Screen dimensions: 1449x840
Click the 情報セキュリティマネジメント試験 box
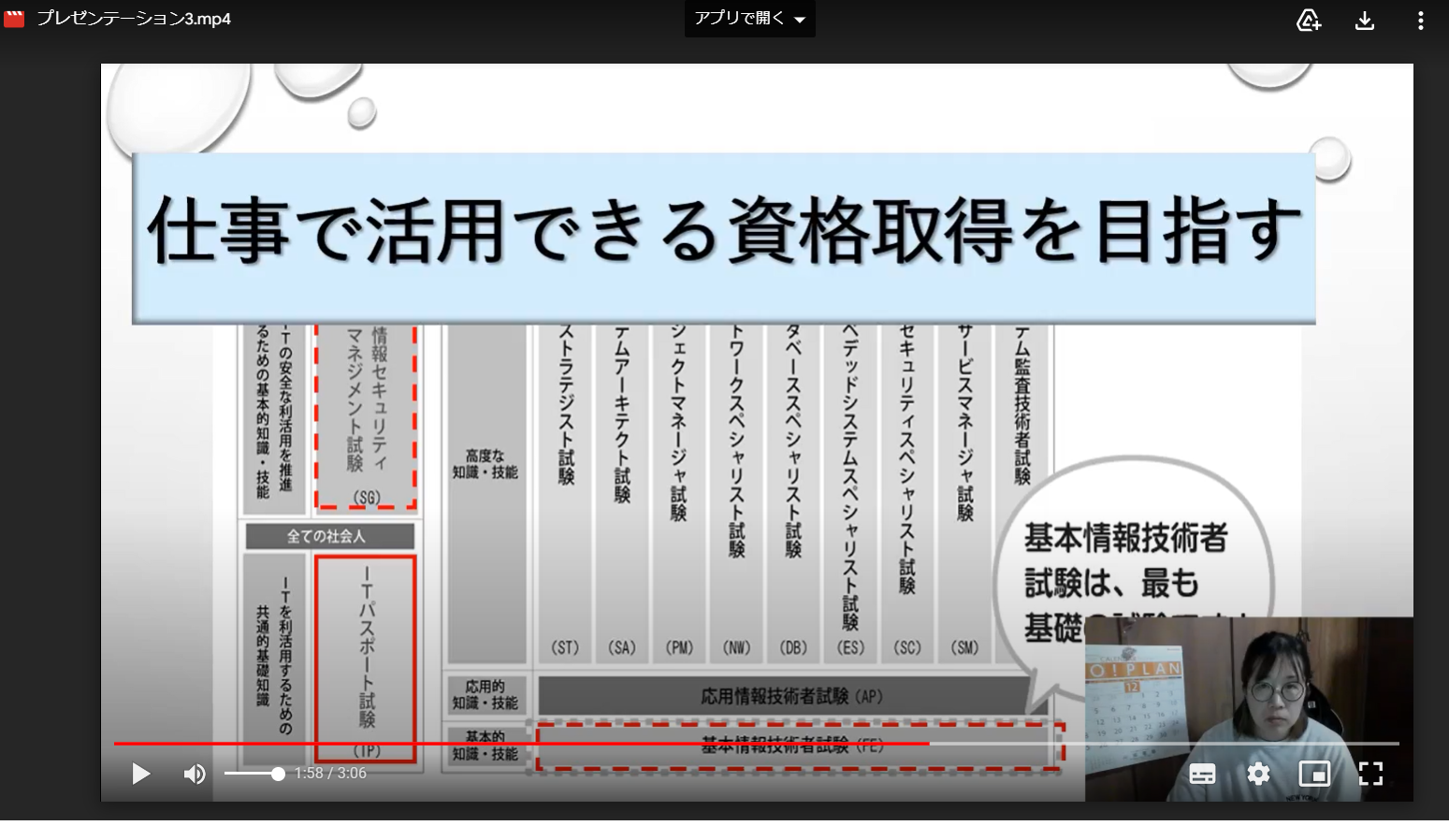pos(366,416)
